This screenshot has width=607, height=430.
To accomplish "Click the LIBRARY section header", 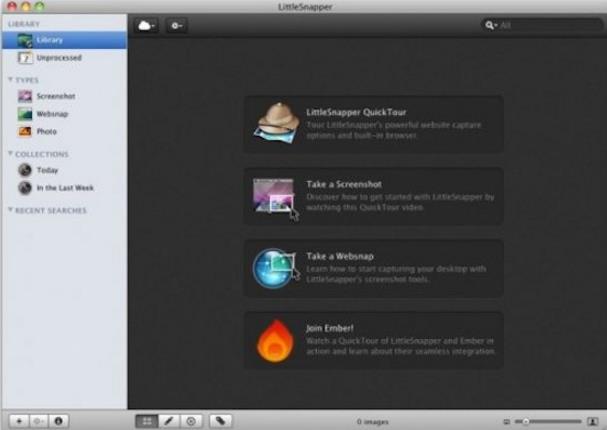I will (x=24, y=24).
